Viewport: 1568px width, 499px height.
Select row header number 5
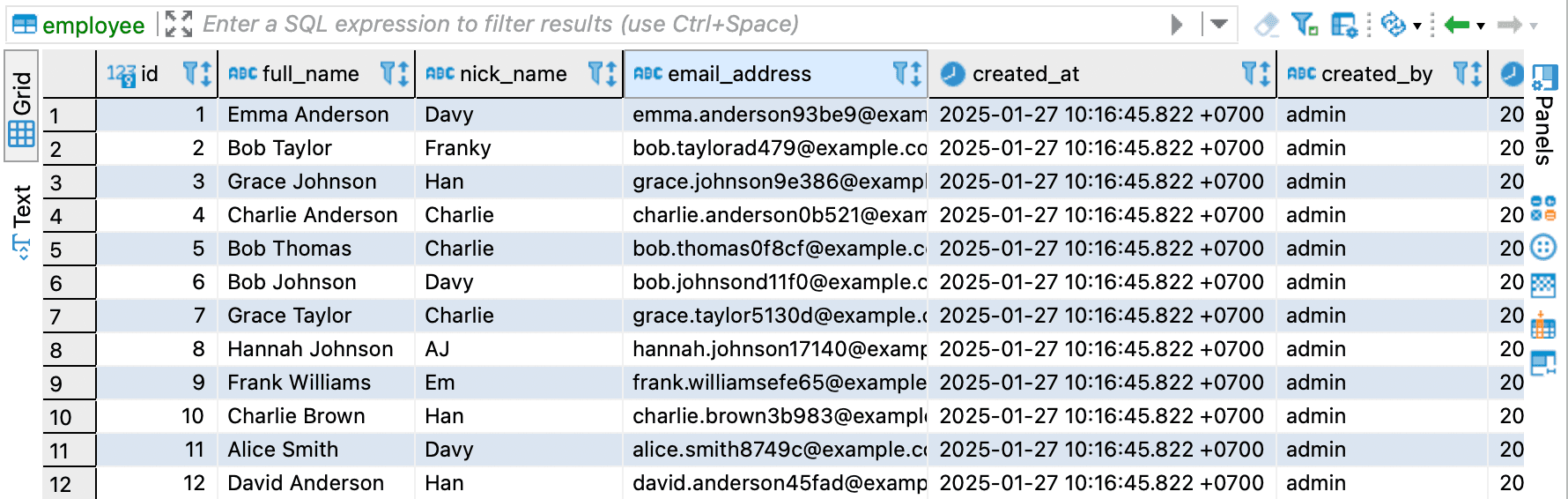pyautogui.click(x=69, y=249)
